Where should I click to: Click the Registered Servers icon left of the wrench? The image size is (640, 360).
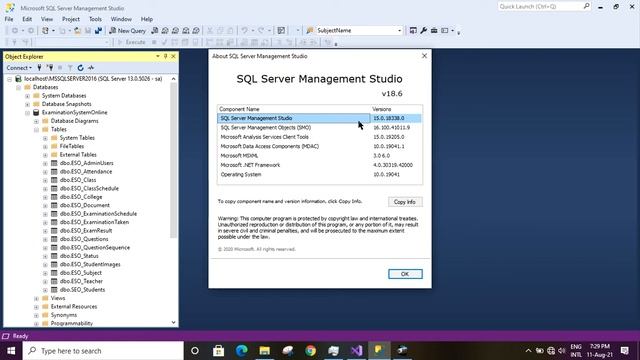pos(413,31)
